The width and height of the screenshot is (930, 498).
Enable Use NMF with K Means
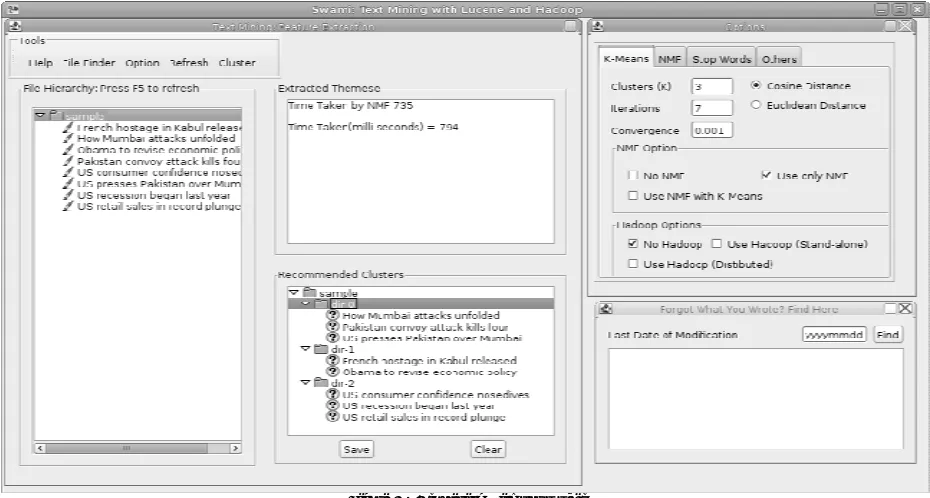(633, 196)
